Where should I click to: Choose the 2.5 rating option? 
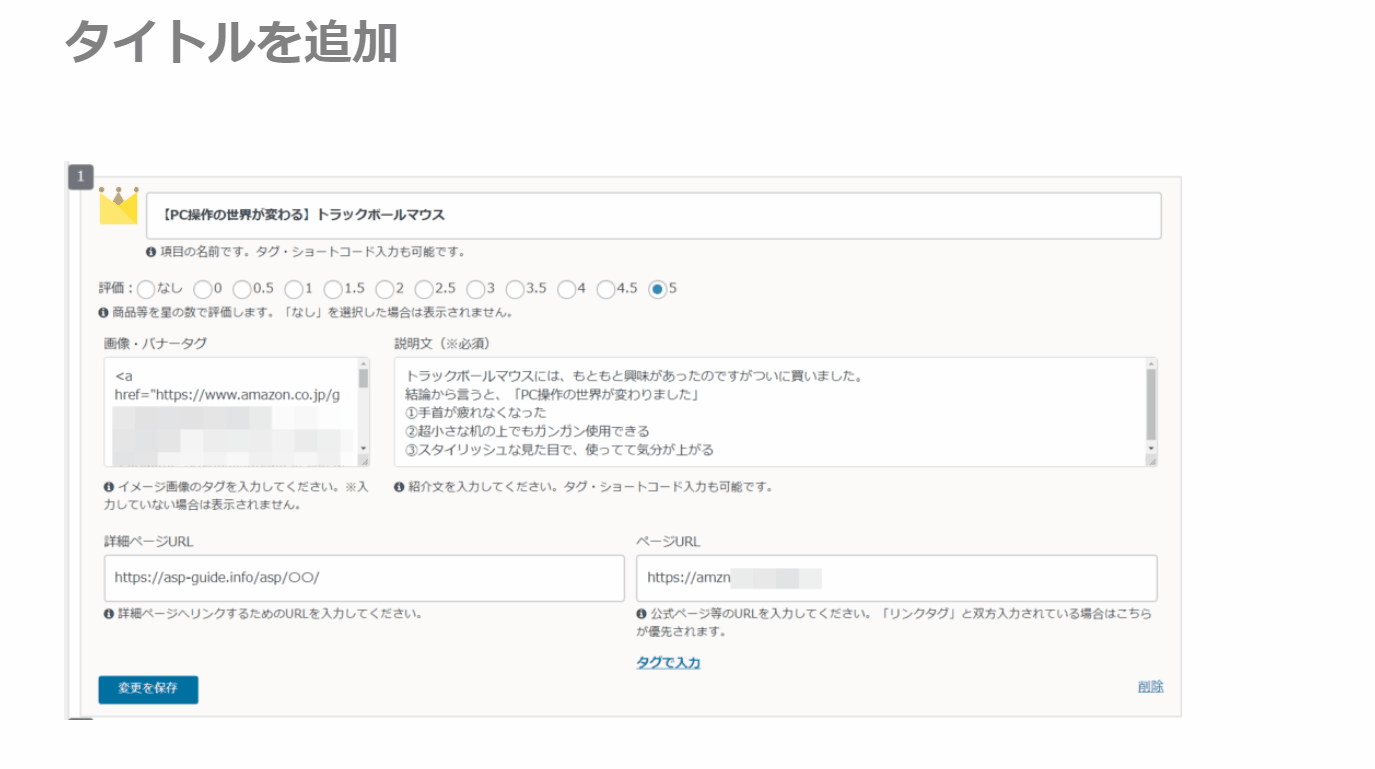tap(424, 289)
